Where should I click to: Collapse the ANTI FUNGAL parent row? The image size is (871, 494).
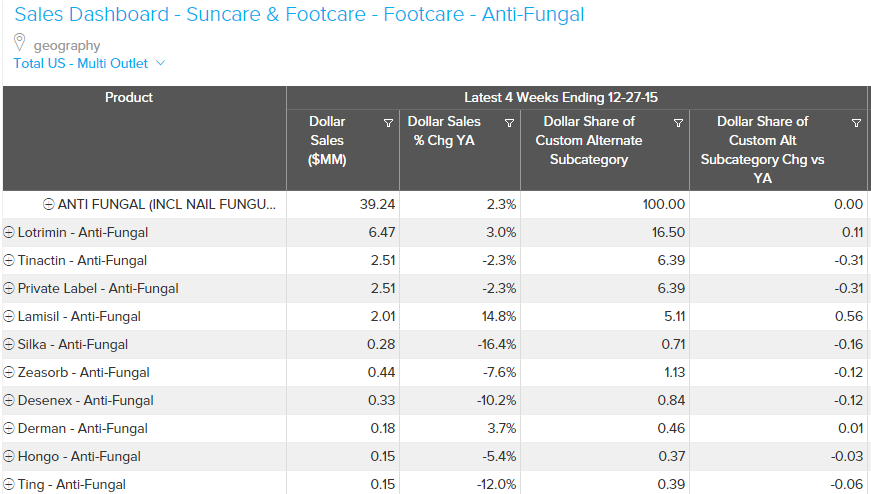48,204
